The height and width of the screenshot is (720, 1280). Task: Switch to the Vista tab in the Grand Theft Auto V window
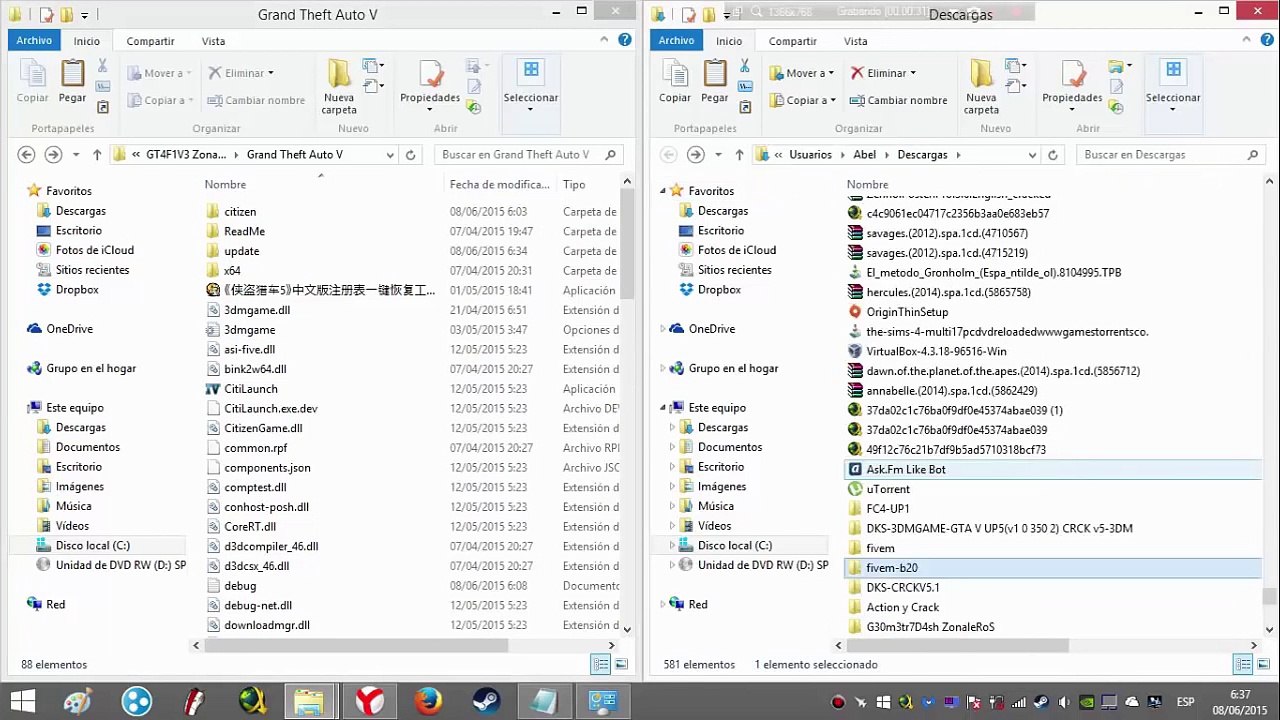tap(213, 41)
